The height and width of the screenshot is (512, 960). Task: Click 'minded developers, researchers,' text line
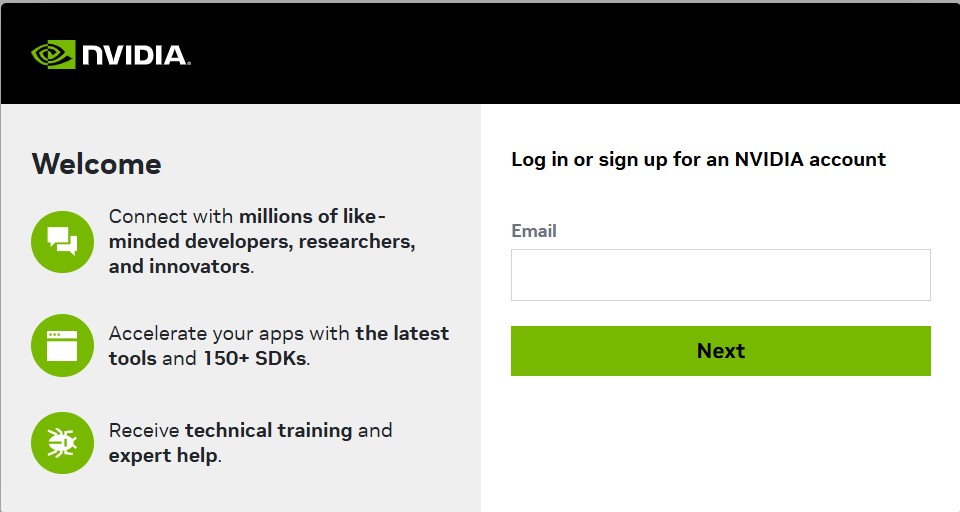pyautogui.click(x=262, y=241)
